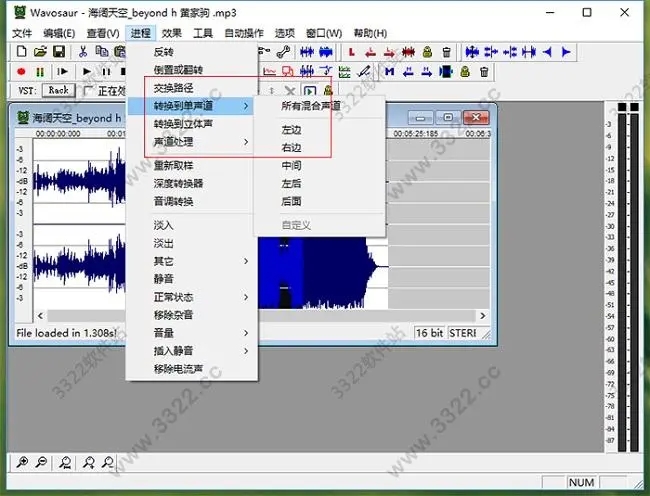Viewport: 650px width, 496px height.
Task: Click the zoom in magnifier icon
Action: pyautogui.click(x=23, y=461)
